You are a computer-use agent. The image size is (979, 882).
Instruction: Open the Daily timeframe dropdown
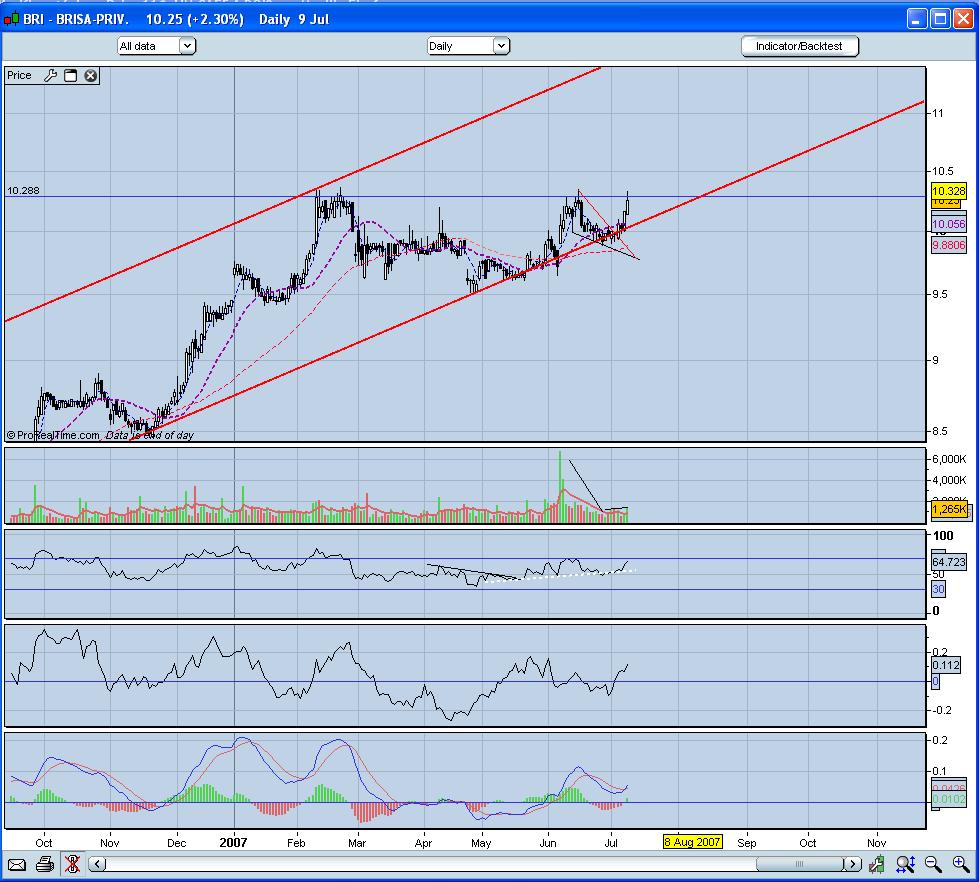[x=468, y=46]
